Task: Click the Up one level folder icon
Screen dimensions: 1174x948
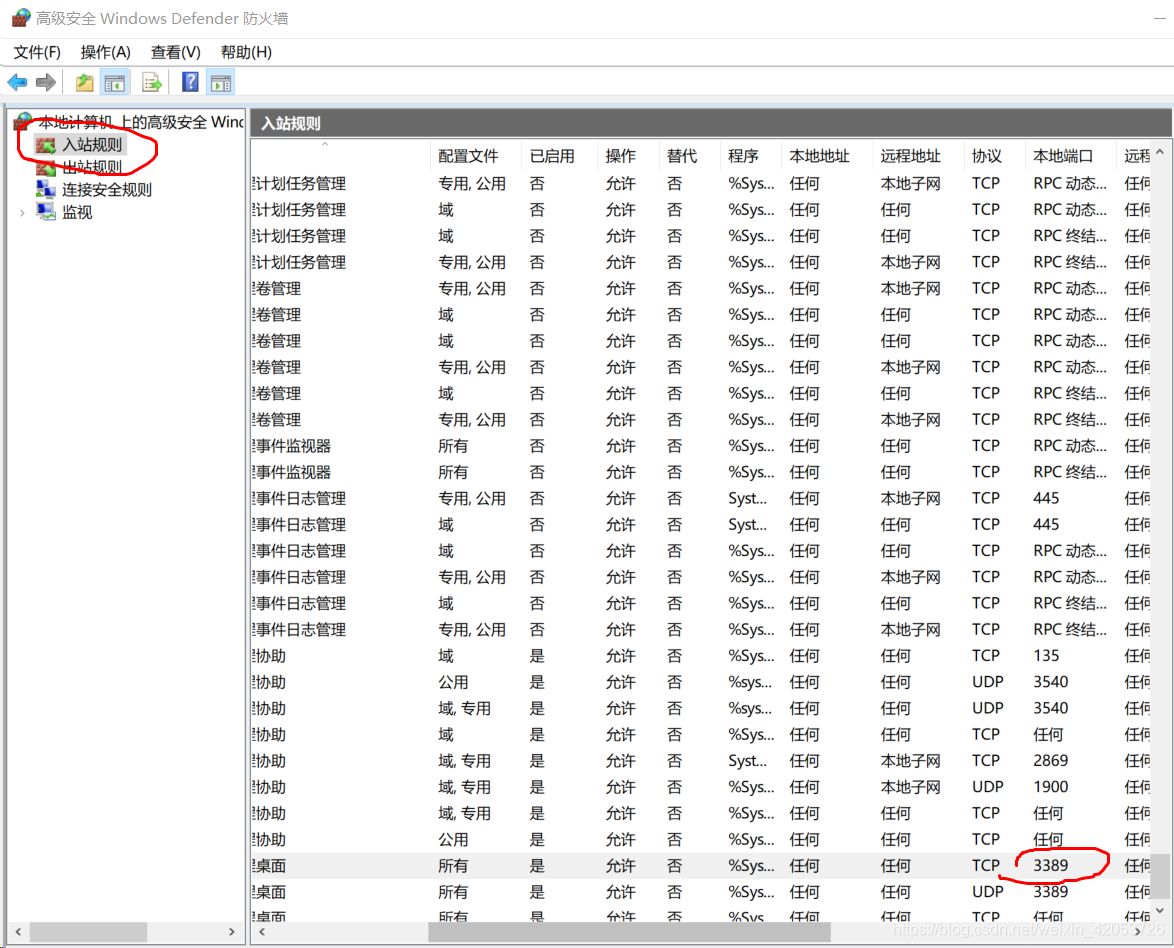Action: tap(85, 82)
